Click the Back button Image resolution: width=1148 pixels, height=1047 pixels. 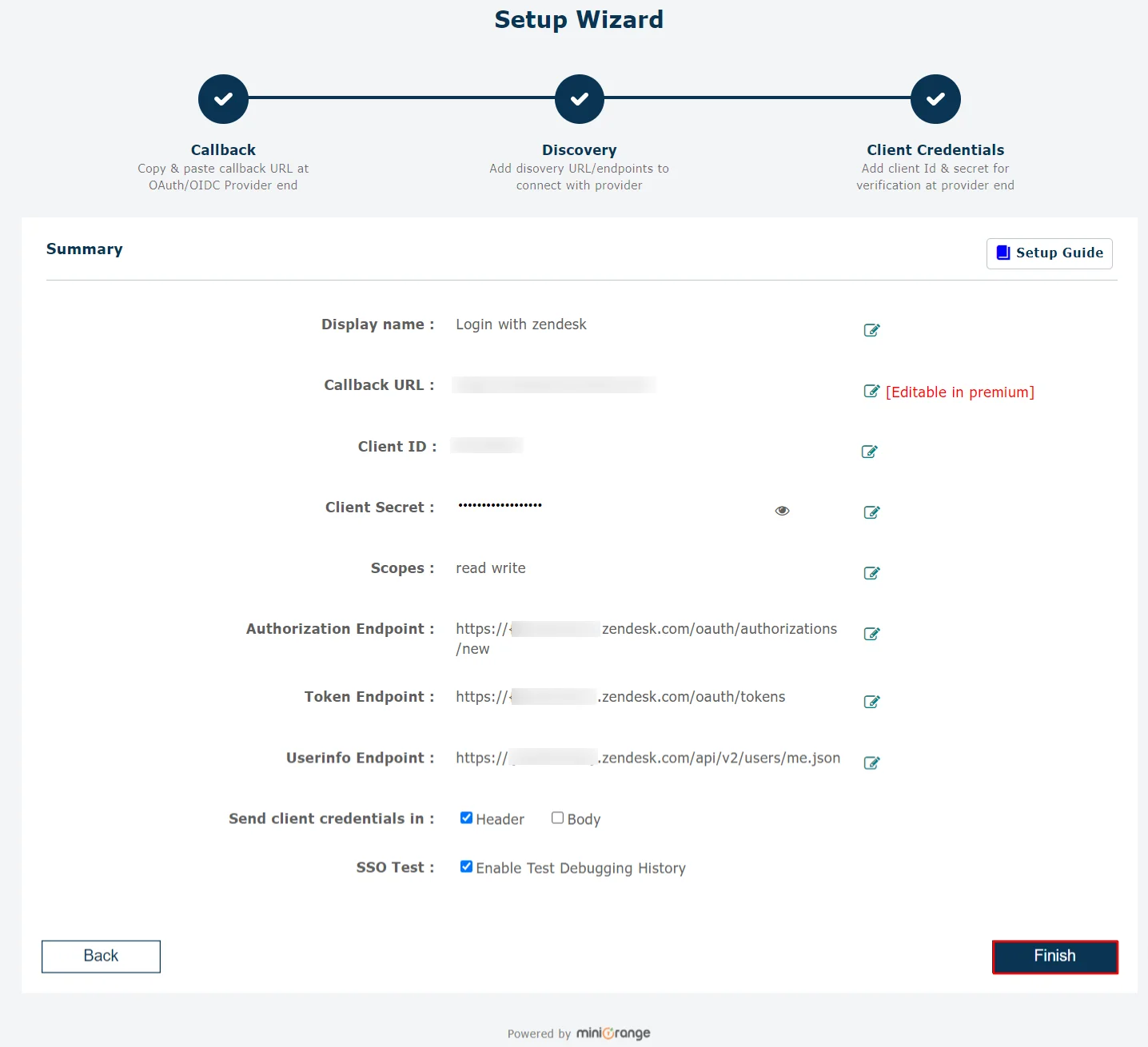pos(101,956)
